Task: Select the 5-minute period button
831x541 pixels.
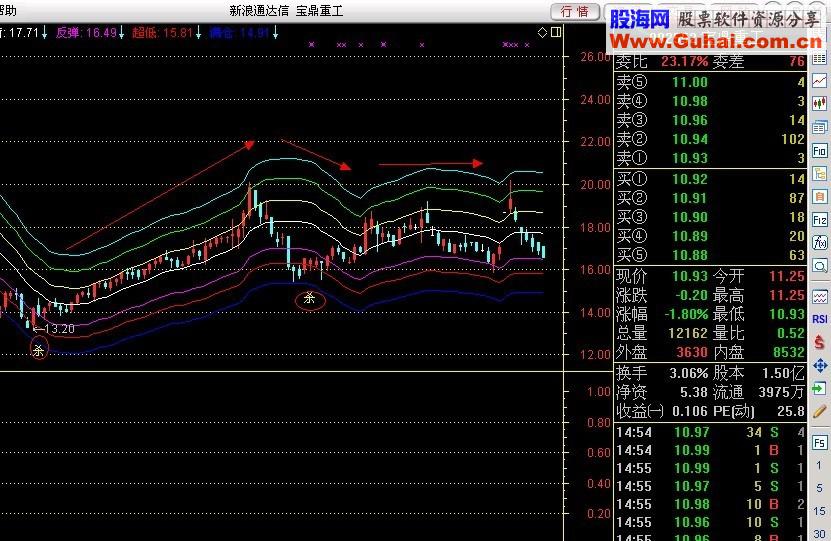Action: 819,488
